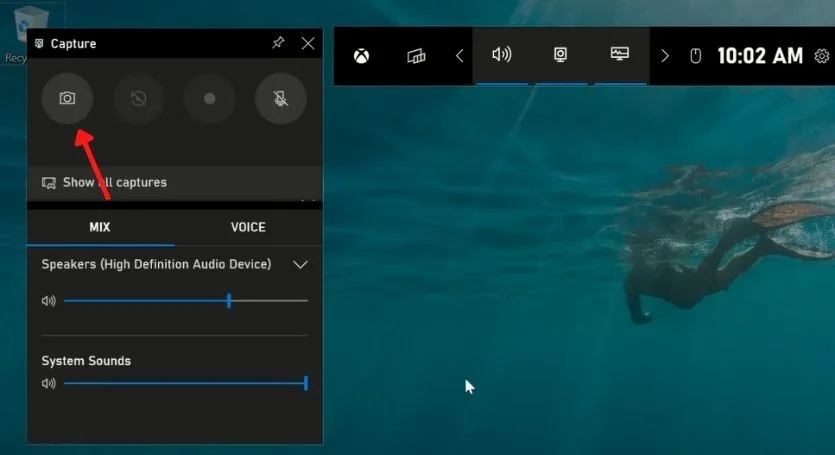Open Show all captures

click(x=175, y=182)
